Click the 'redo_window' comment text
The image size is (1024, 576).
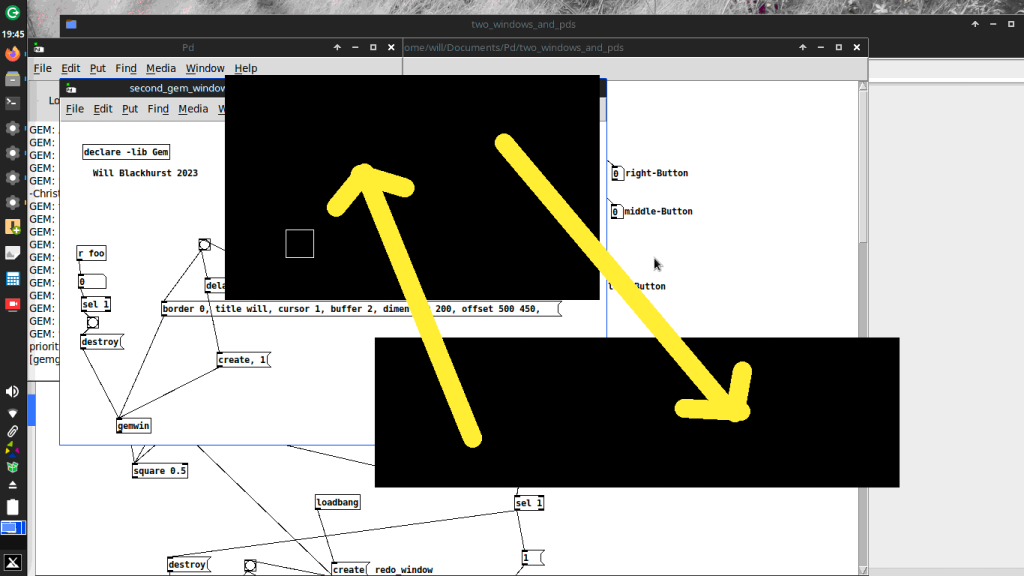coord(404,570)
